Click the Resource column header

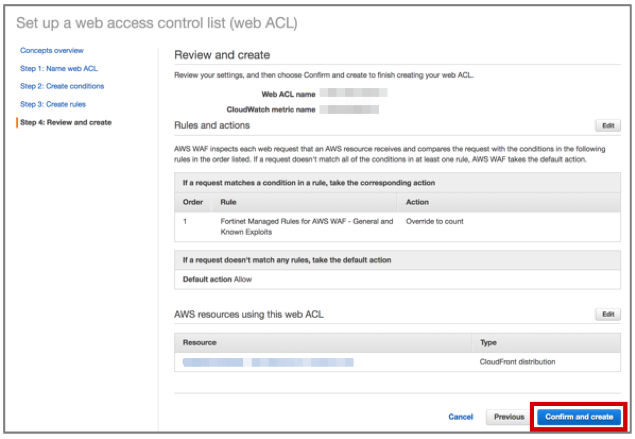tap(199, 342)
